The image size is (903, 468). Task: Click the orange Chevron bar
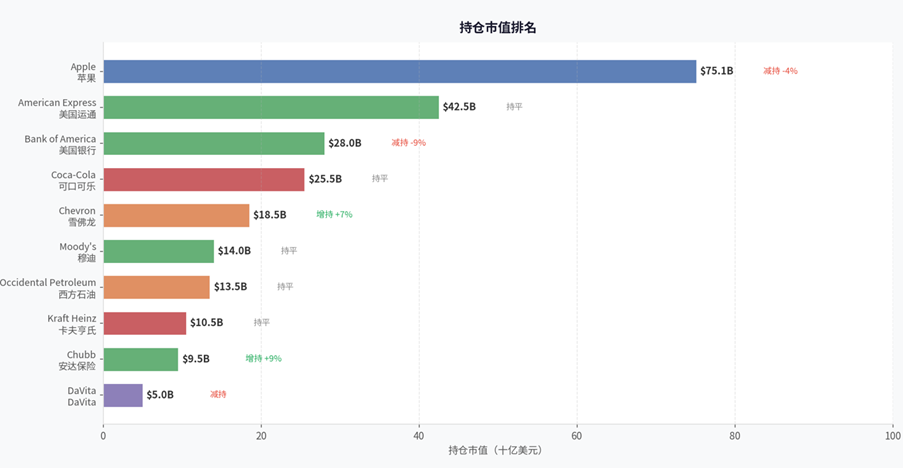click(x=176, y=215)
